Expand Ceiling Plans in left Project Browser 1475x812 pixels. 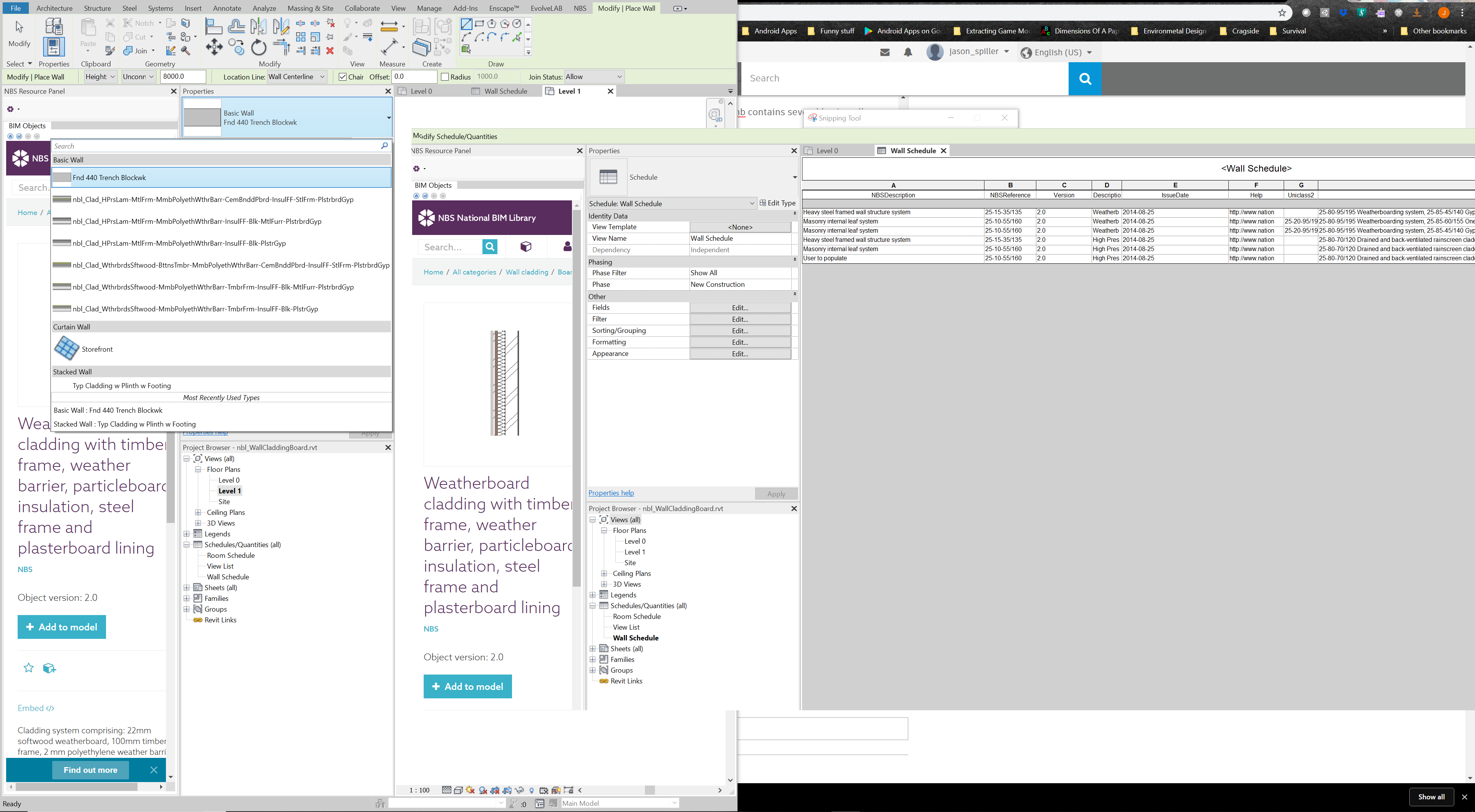click(x=198, y=512)
